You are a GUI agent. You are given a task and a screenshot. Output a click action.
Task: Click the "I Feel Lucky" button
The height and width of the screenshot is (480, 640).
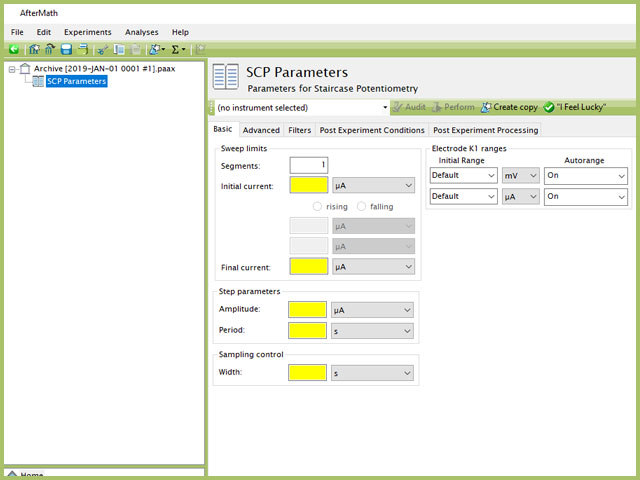(x=575, y=107)
